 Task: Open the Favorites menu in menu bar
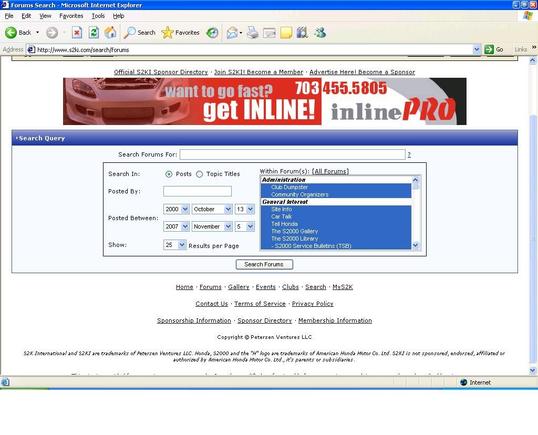tap(71, 16)
